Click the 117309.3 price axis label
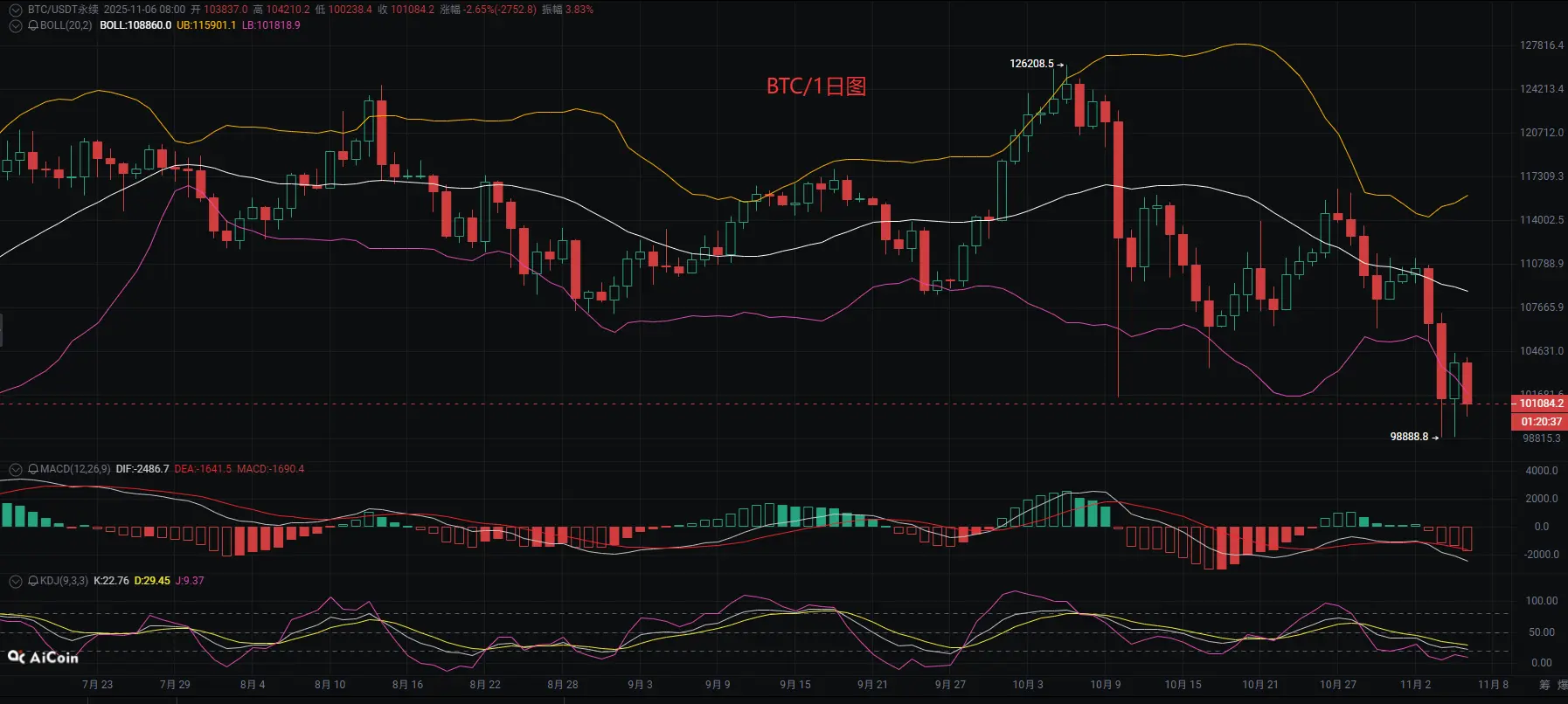 (x=1542, y=176)
